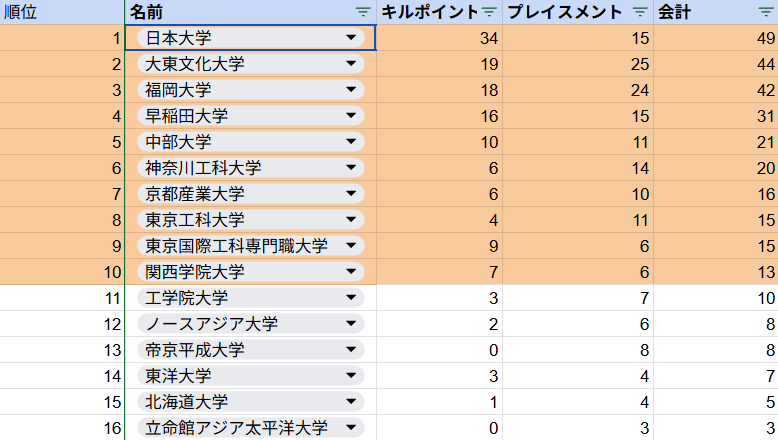
Task: Select the 合計 header text
Action: (674, 12)
